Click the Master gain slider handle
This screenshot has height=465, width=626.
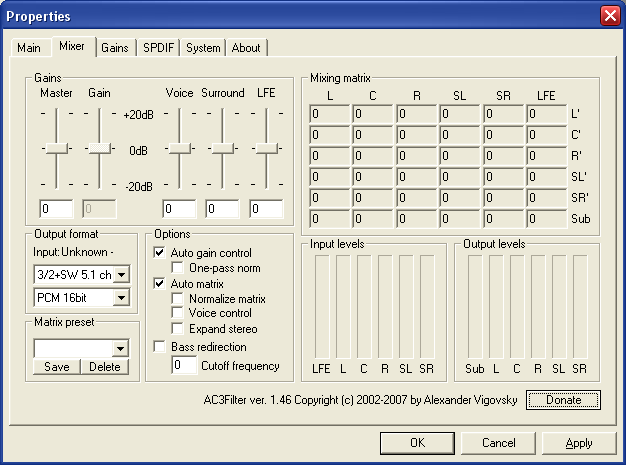pos(56,149)
